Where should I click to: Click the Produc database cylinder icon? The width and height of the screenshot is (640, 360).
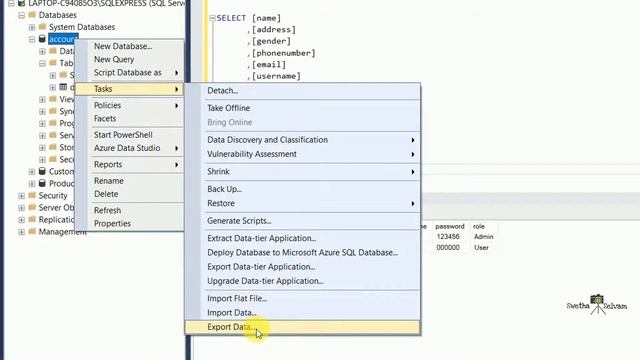click(42, 184)
